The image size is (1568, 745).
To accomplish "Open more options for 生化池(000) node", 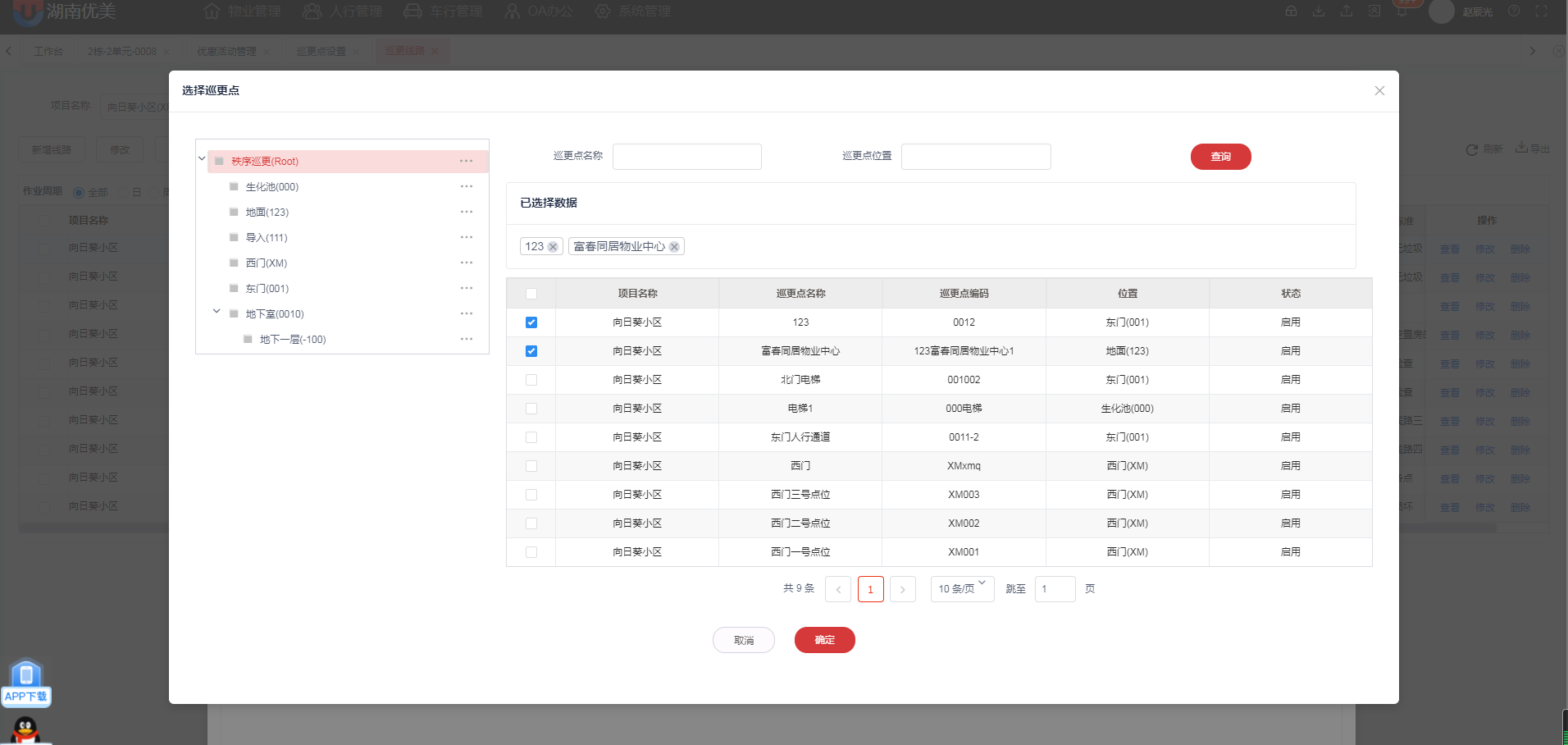I will (x=467, y=186).
